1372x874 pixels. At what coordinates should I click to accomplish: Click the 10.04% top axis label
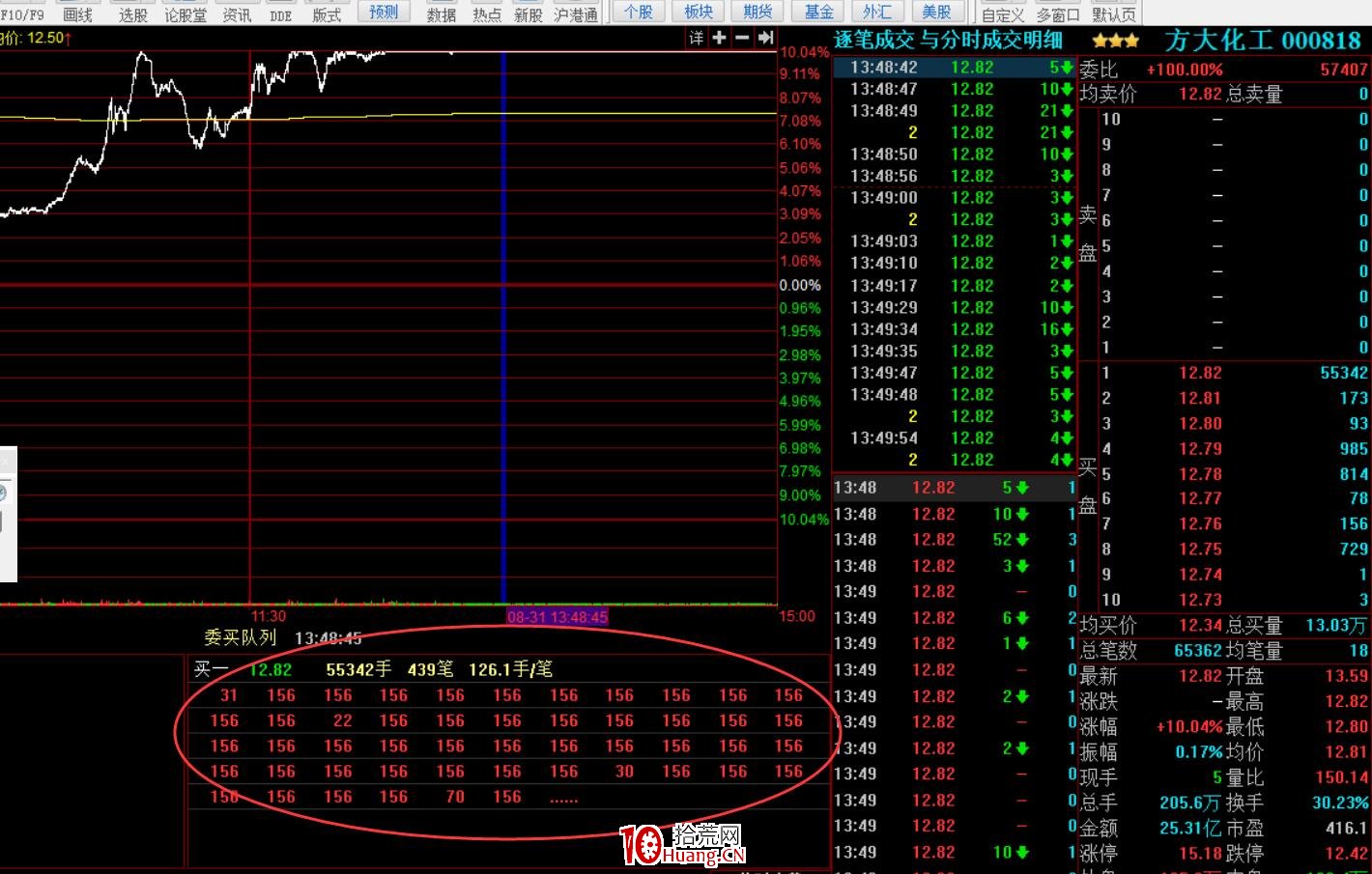[x=805, y=52]
